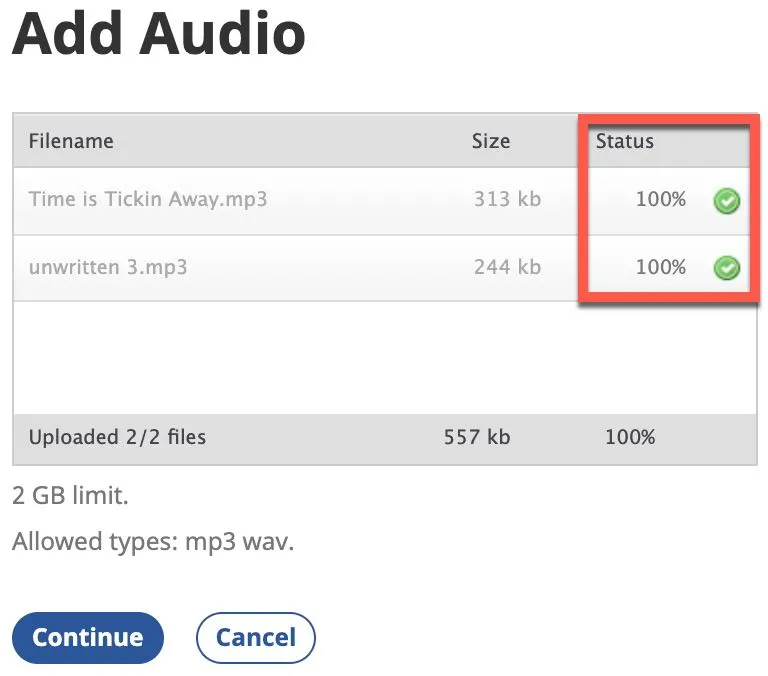
Task: Click the Add Audio heading
Action: 158,34
